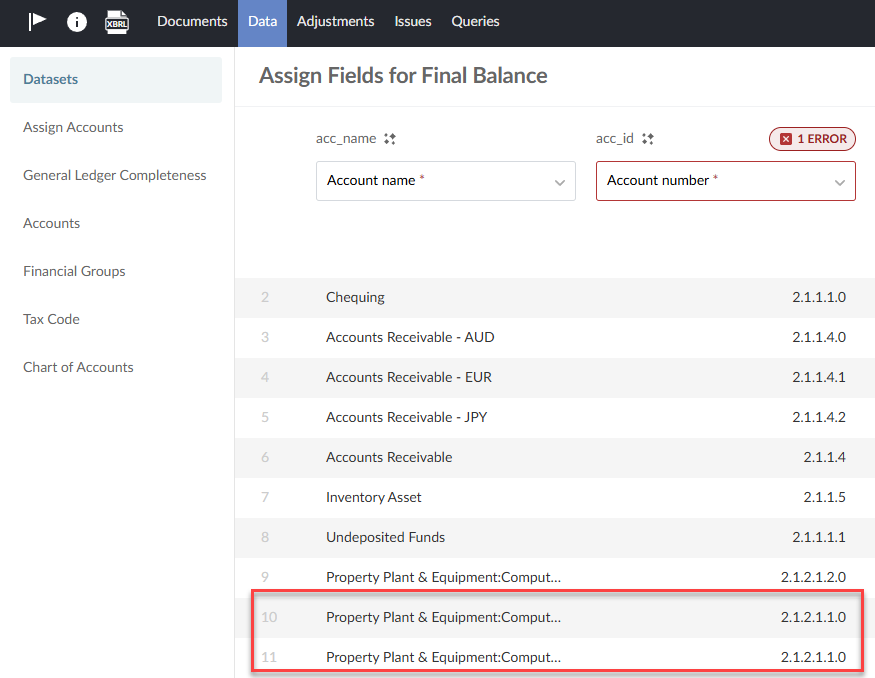Click the 1 ERROR badge
This screenshot has height=678, width=875.
pyautogui.click(x=812, y=139)
